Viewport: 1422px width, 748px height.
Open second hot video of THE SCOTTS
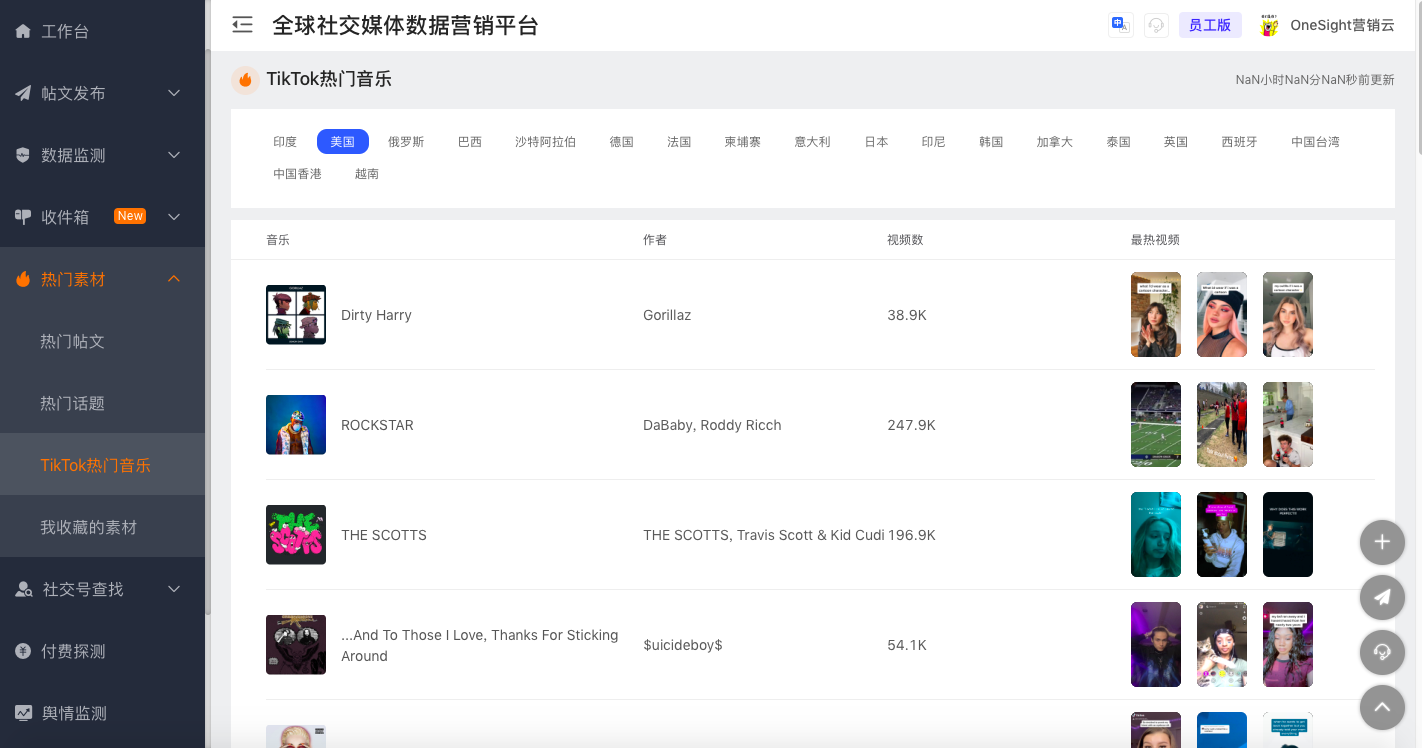pos(1222,534)
